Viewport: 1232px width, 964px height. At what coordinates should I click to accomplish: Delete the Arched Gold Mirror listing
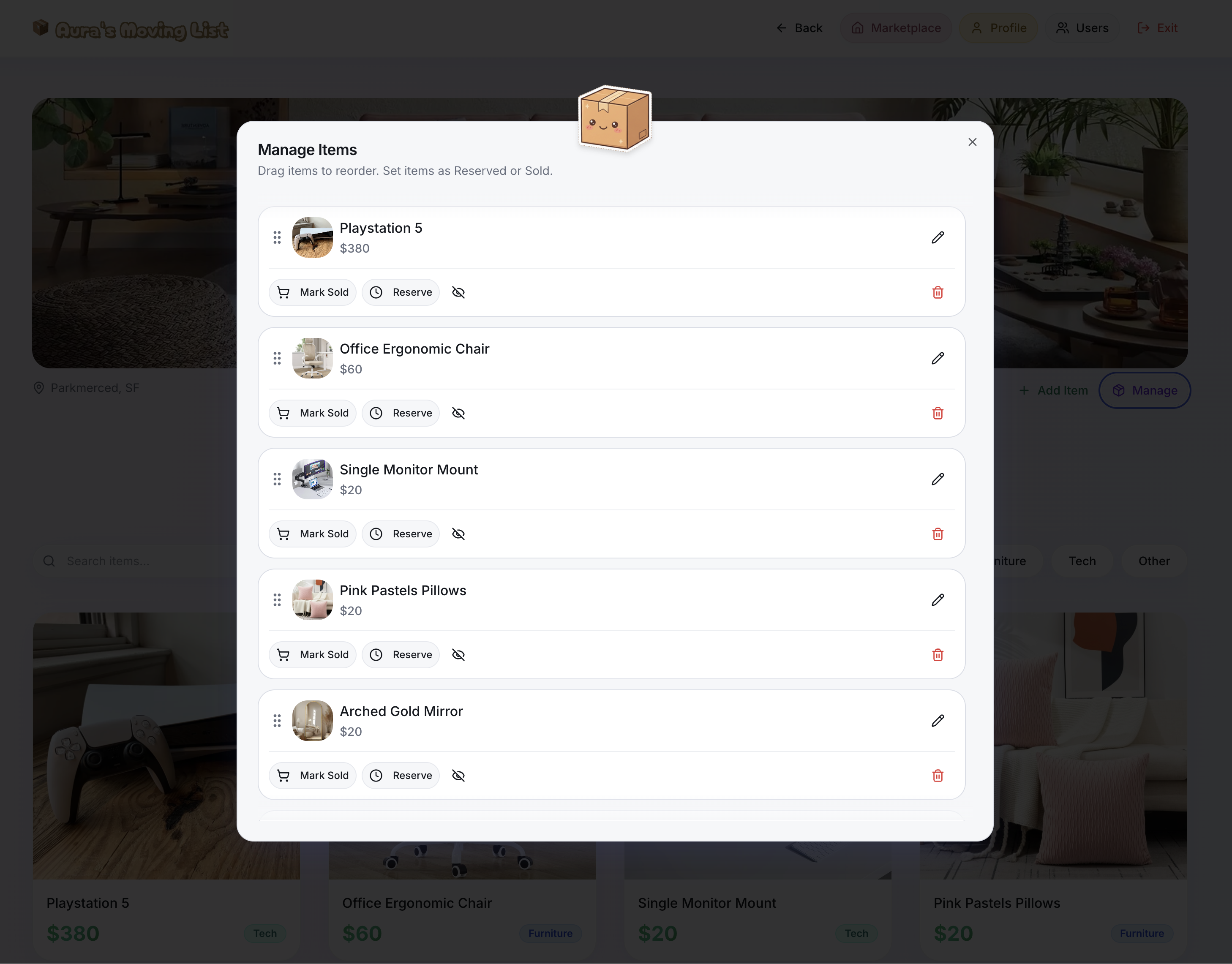coord(938,776)
